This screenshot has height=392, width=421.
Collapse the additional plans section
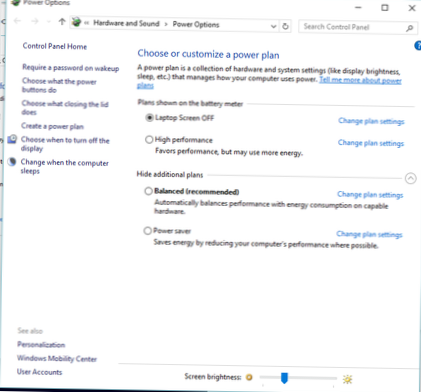click(411, 178)
